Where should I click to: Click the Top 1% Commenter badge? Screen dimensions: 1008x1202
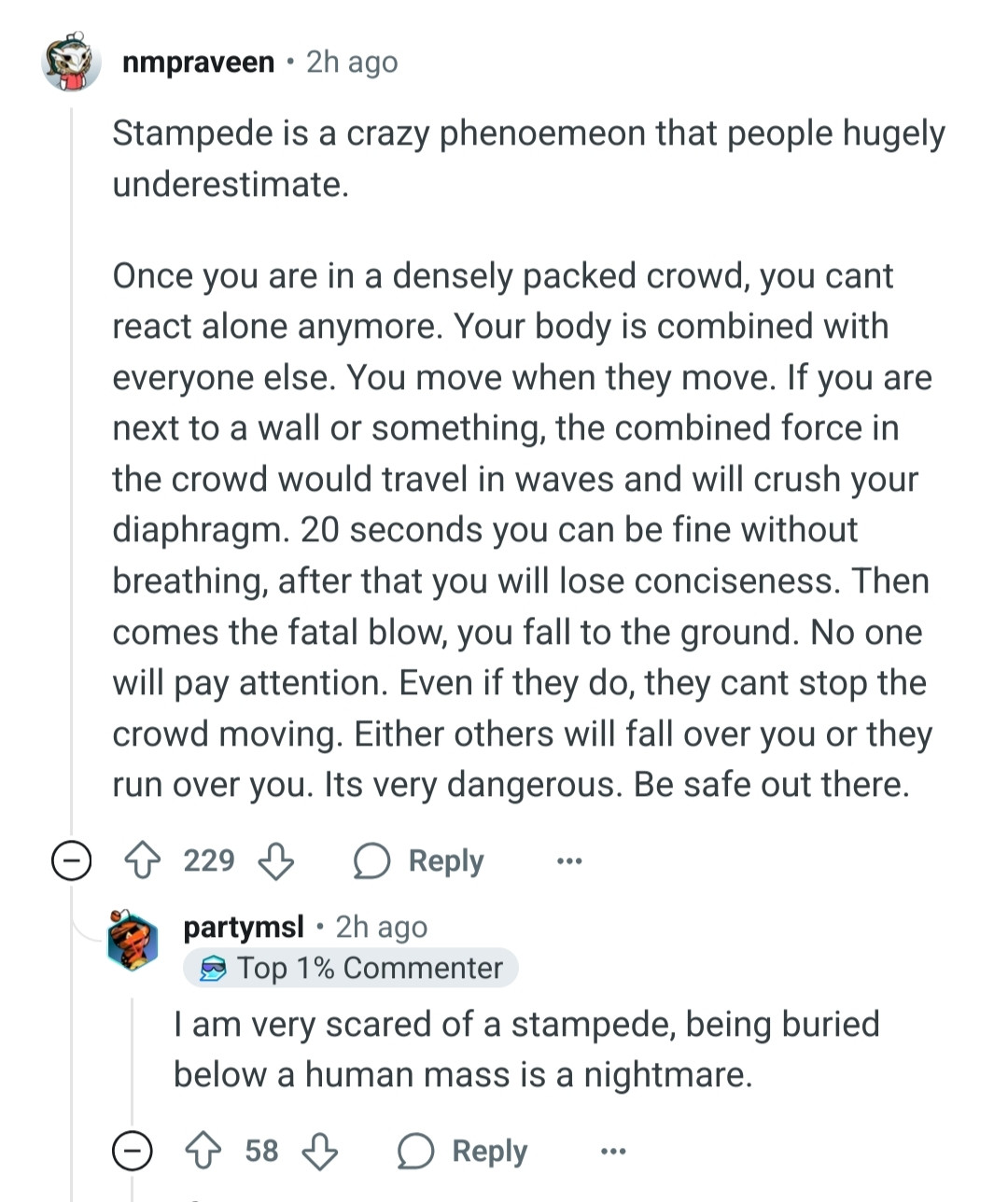[351, 969]
